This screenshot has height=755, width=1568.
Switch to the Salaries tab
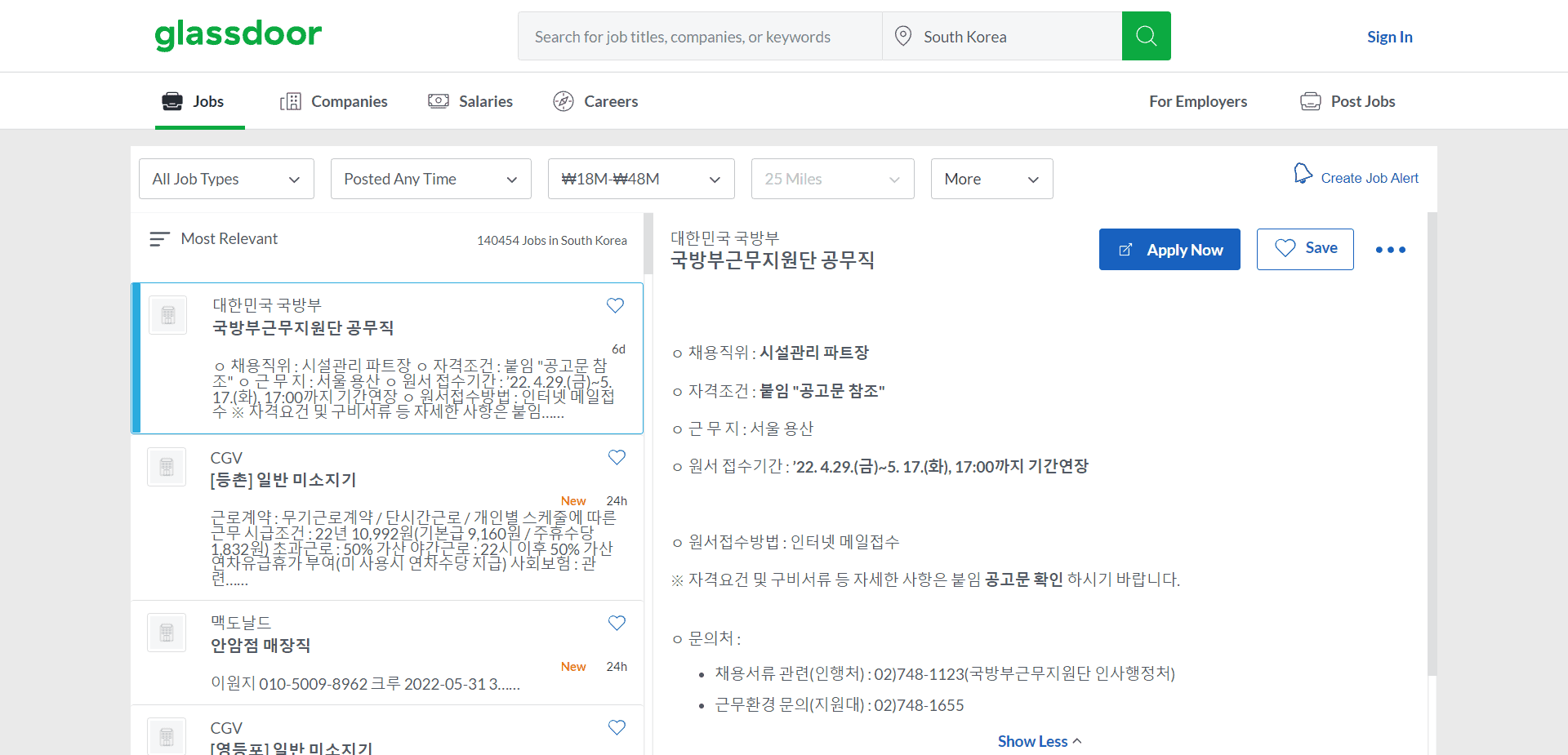470,100
